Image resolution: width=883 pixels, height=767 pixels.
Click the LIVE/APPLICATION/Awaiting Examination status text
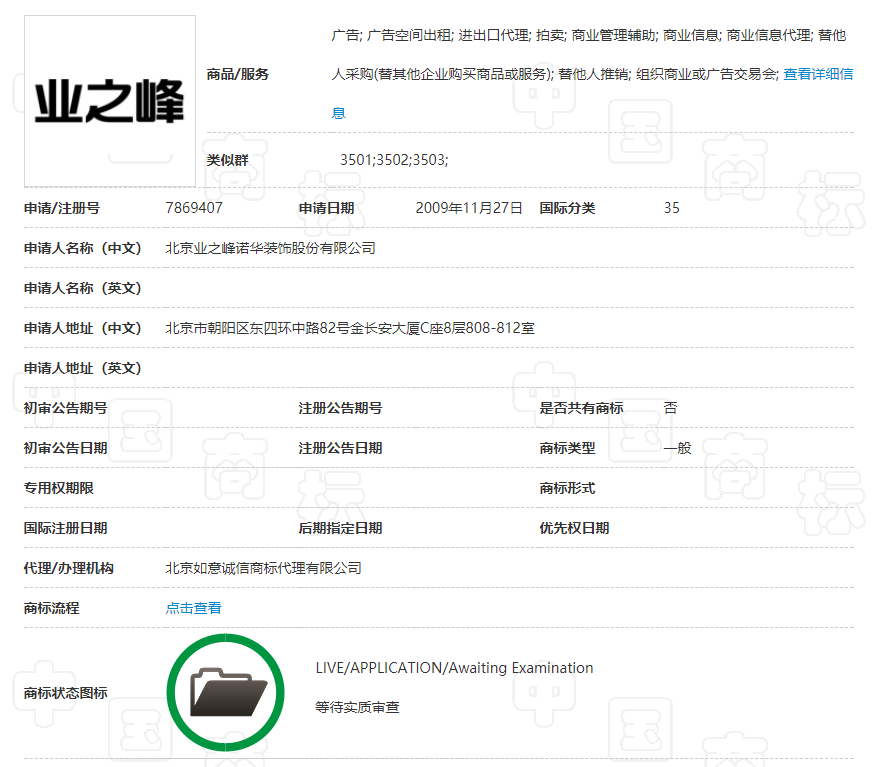454,668
